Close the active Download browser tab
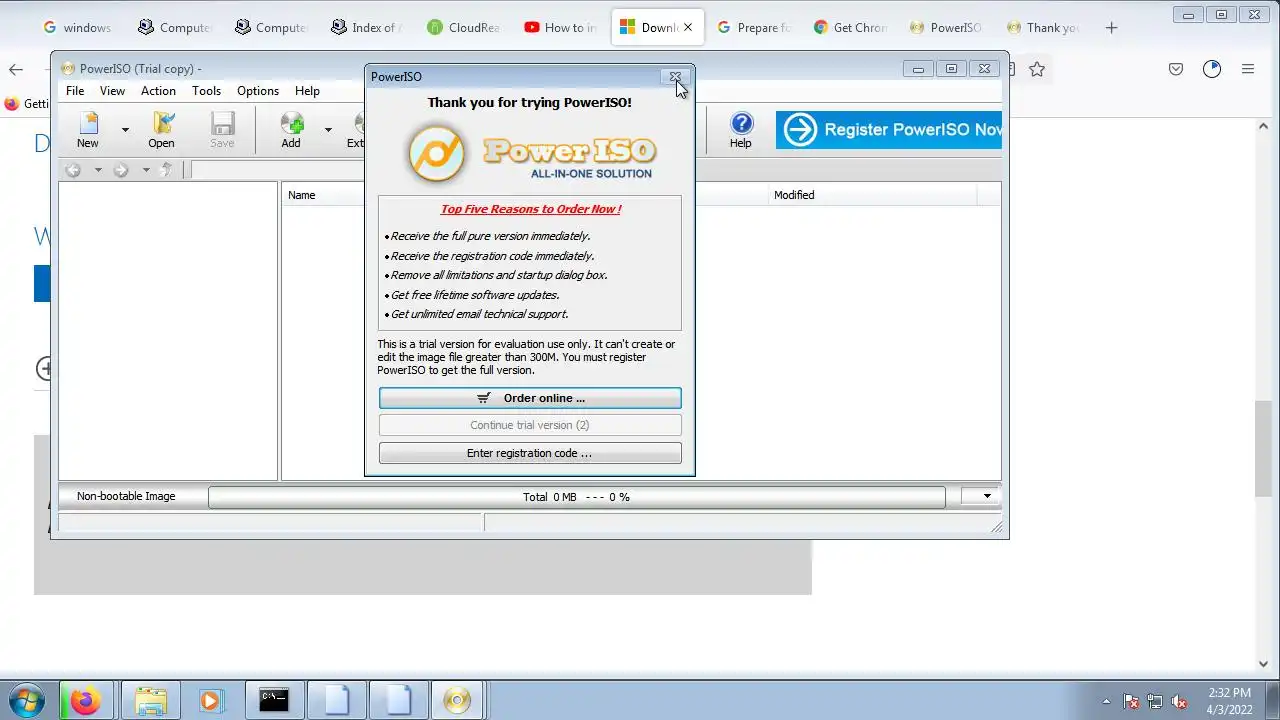Image resolution: width=1280 pixels, height=720 pixels. (x=687, y=27)
